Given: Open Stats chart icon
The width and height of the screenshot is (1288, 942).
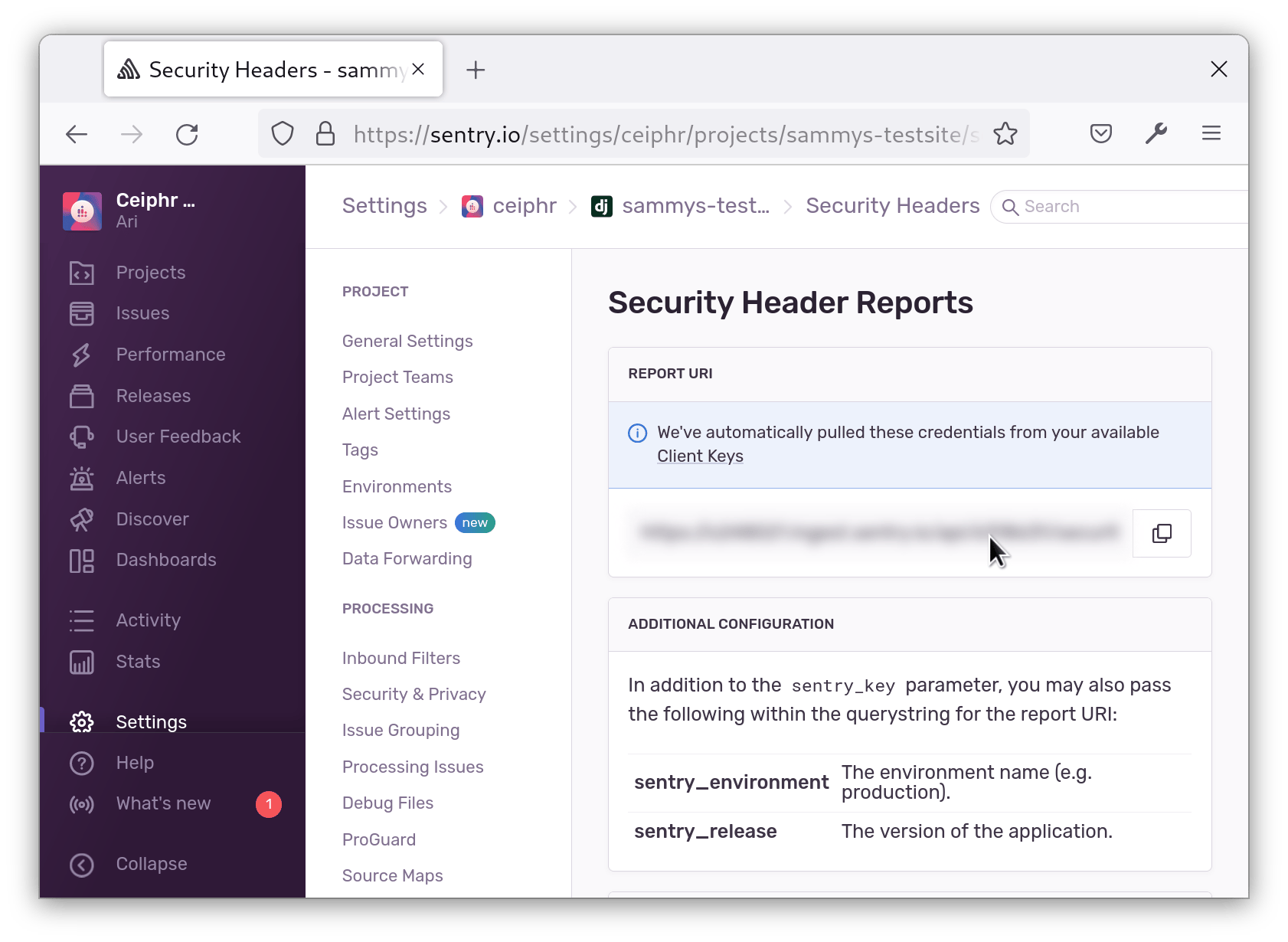Looking at the screenshot, I should click(82, 662).
